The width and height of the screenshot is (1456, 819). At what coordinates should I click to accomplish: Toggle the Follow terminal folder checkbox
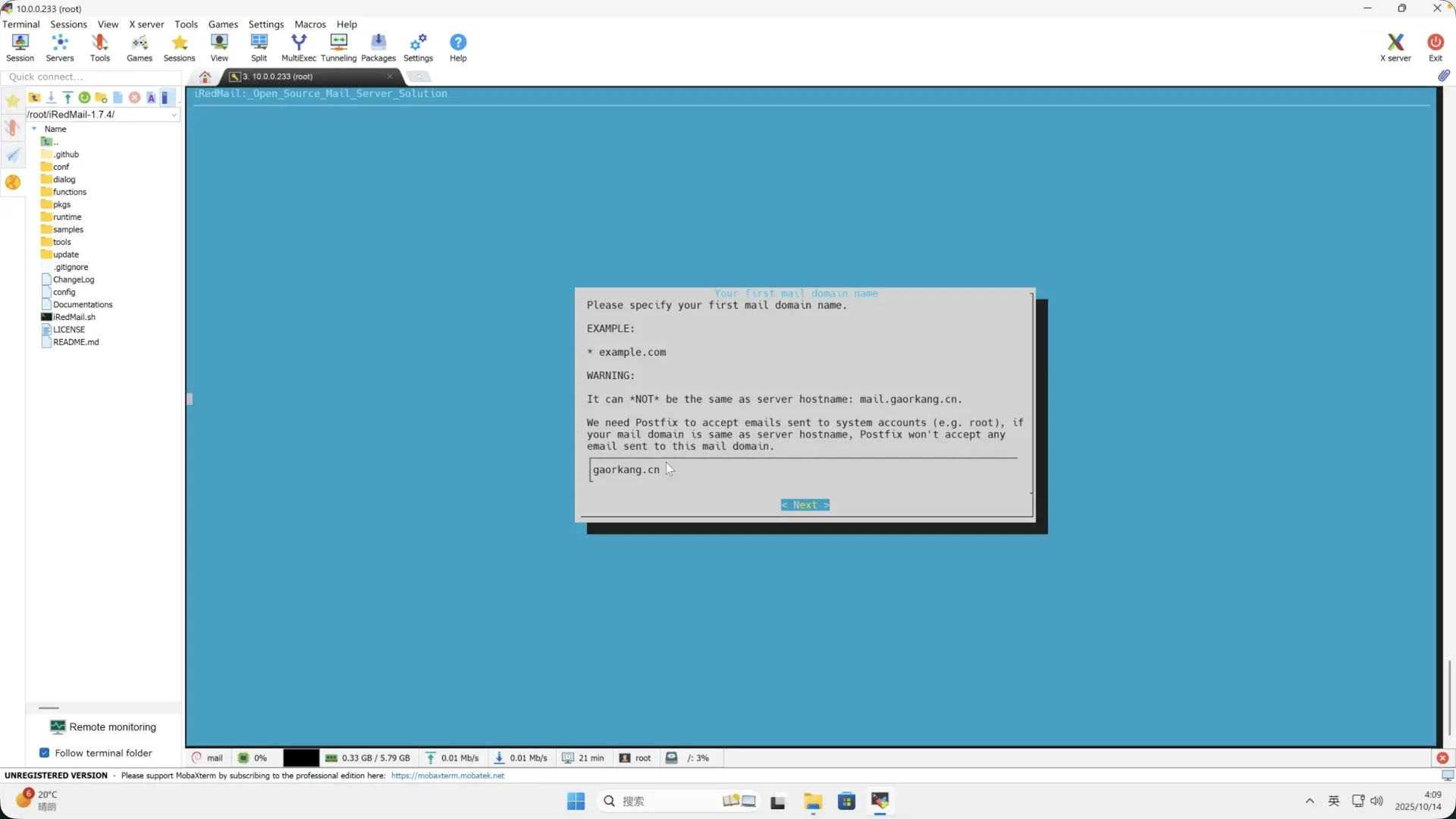[44, 753]
